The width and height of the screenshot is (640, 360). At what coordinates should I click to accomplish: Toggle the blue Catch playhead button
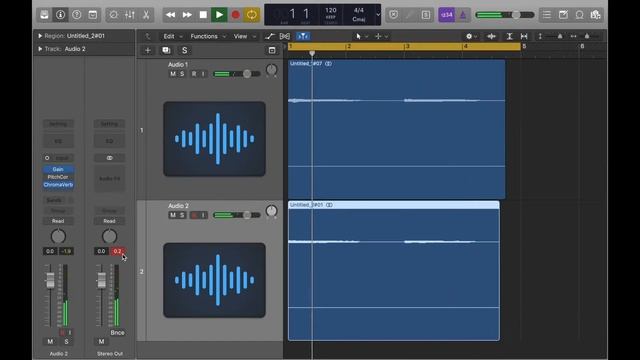coord(303,36)
